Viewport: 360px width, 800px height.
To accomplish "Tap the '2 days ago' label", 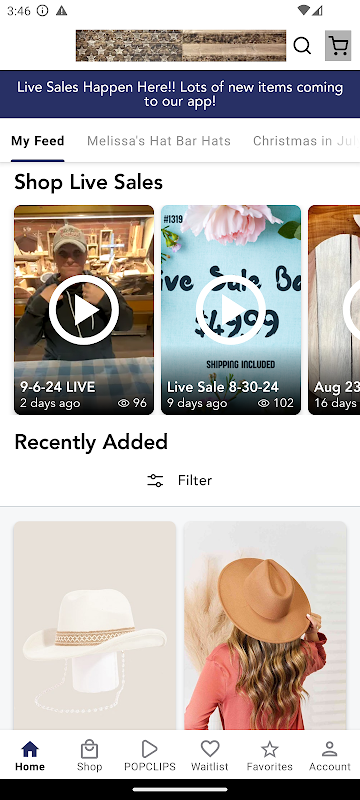I will [x=50, y=403].
